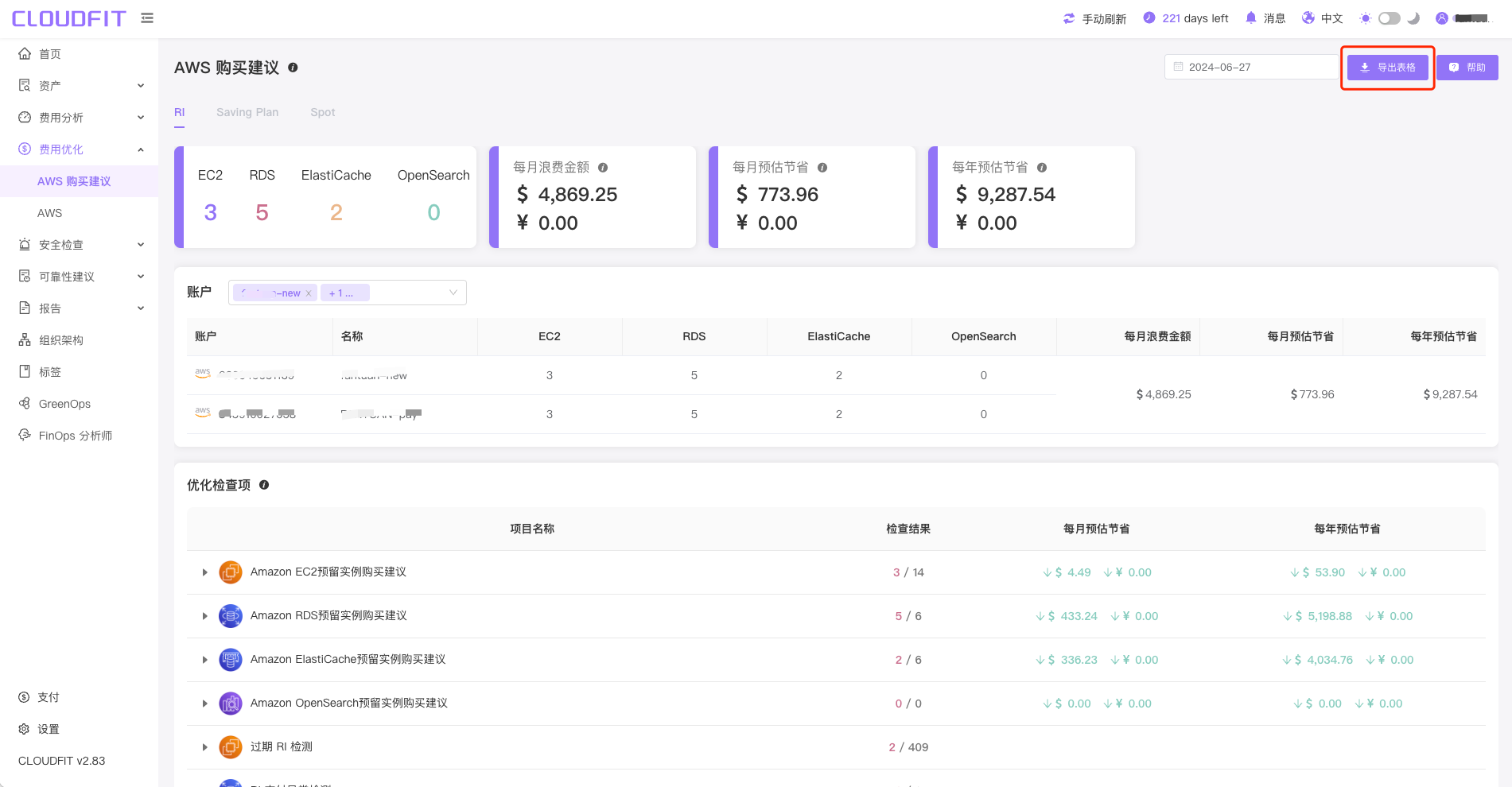Click the date field 2024-06-27
Viewport: 1512px width, 787px height.
[x=1252, y=67]
